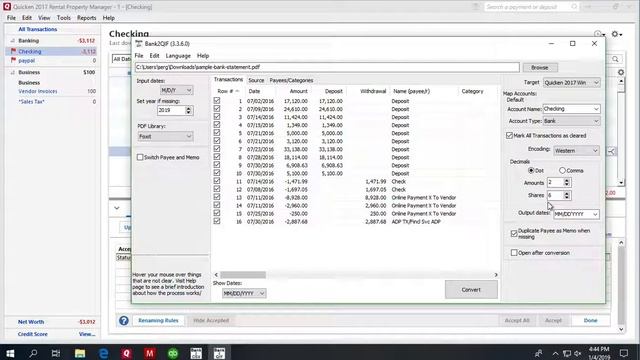Image resolution: width=640 pixels, height=360 pixels.
Task: Click the horizontal scrollbar thumb under transactions
Action: [243, 275]
